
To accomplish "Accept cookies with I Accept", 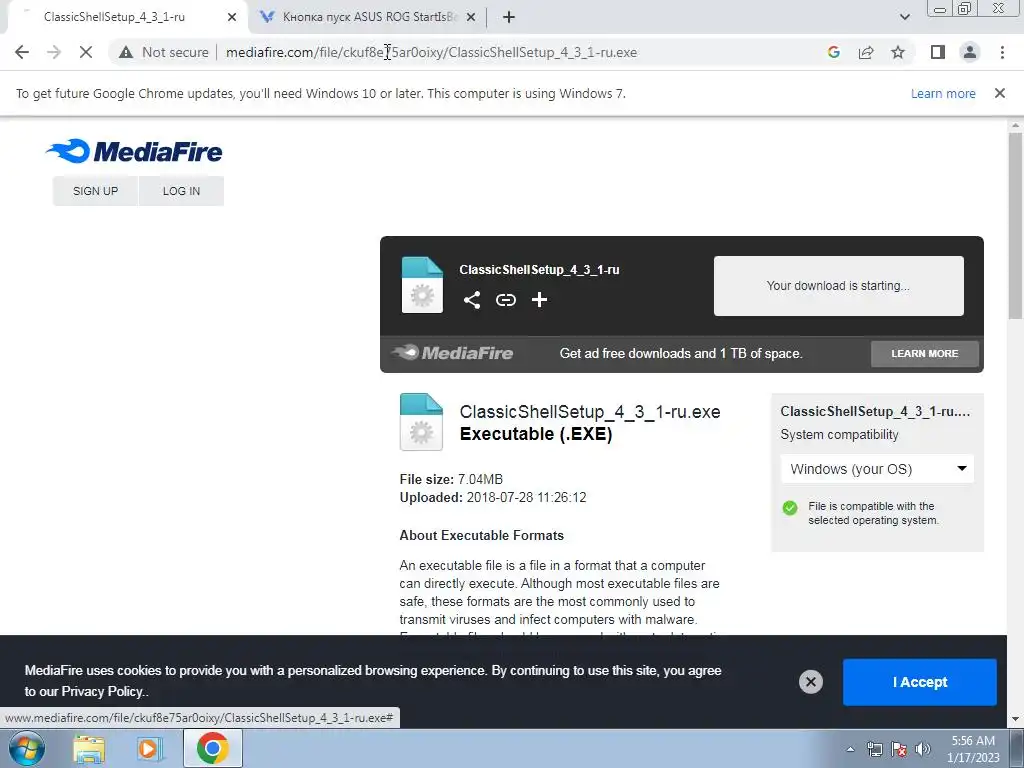I will tap(920, 682).
